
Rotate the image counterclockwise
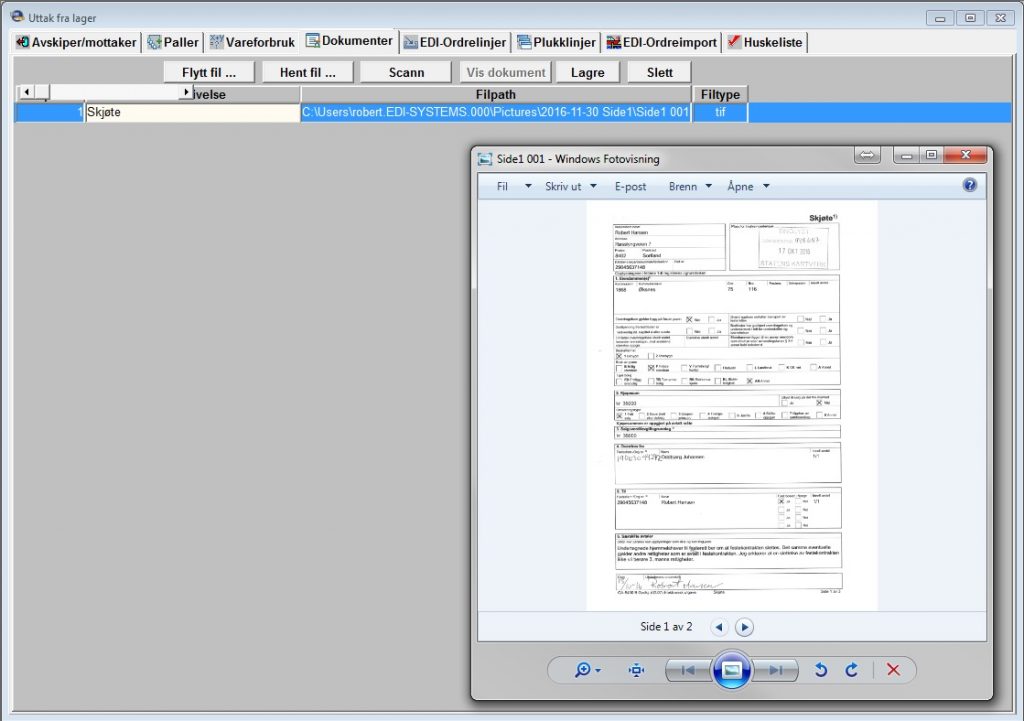tap(821, 670)
